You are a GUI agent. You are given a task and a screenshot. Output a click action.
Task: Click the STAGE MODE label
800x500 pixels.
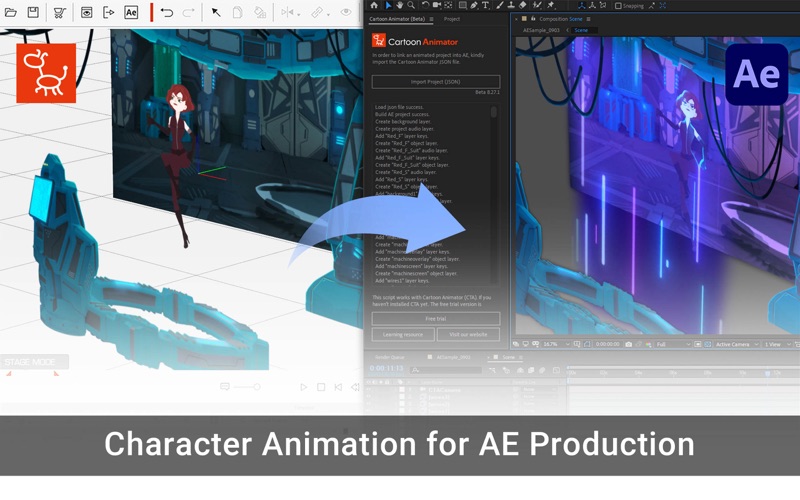[30, 362]
